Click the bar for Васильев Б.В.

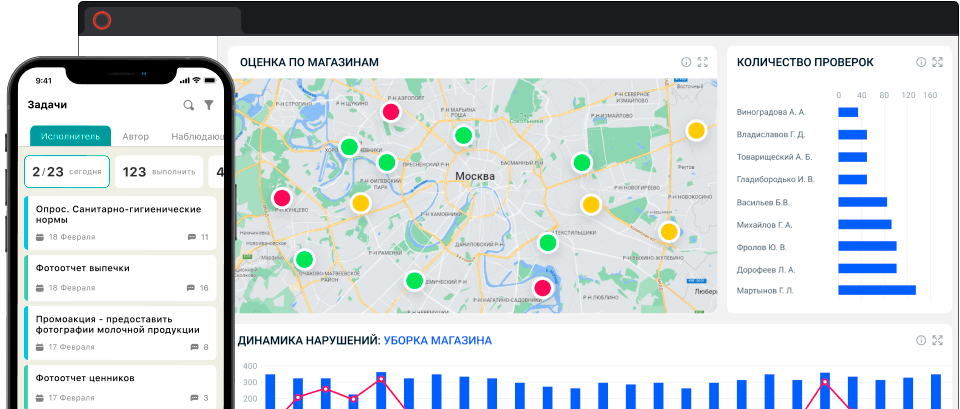click(x=863, y=202)
